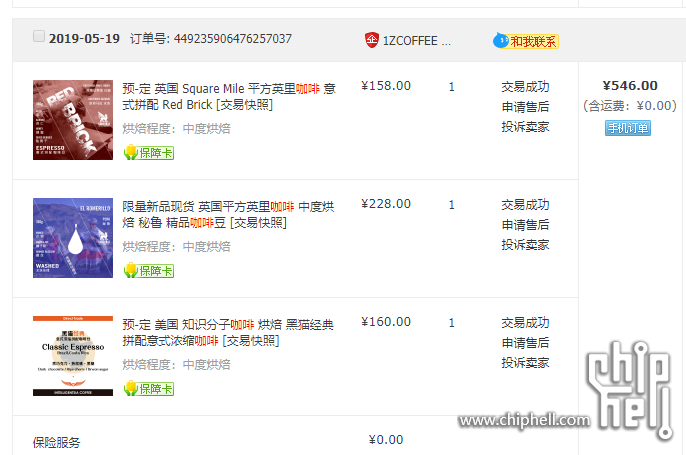
Task: Click 申请售后 for the ¥160.00 item
Action: click(525, 343)
